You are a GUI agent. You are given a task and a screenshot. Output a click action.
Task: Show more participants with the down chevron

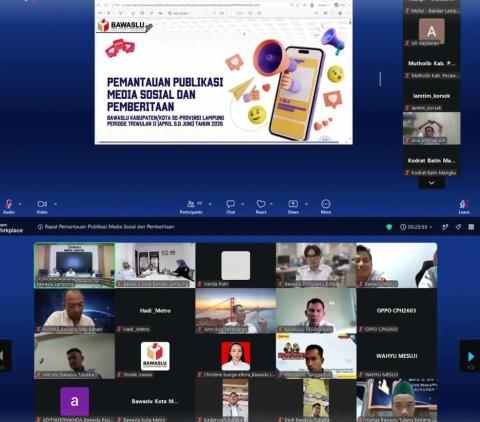431,183
